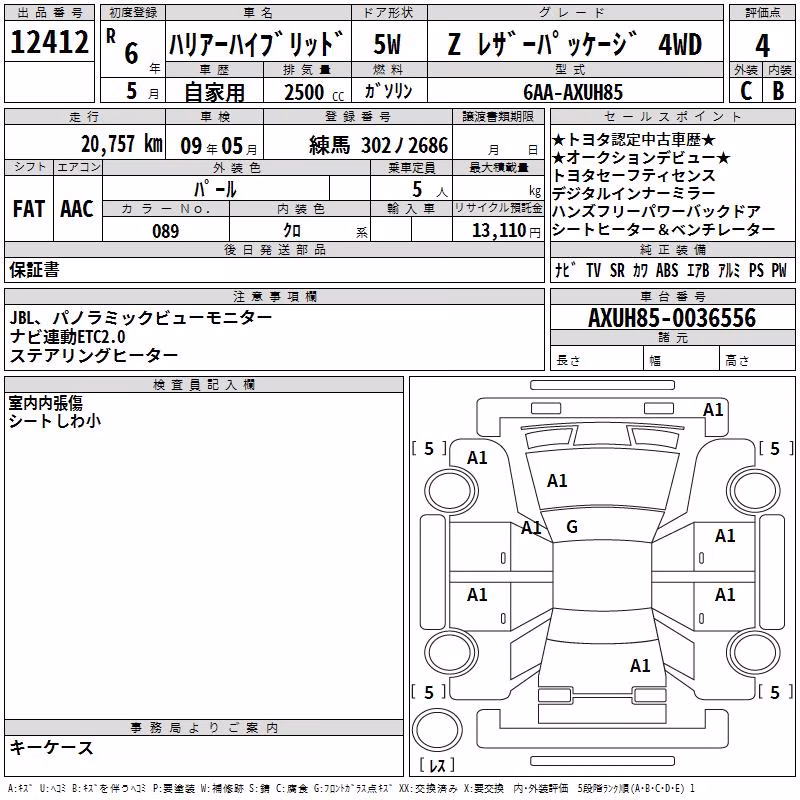This screenshot has height=800, width=800.
Task: Click the A1 mark on the hood
Action: tap(557, 481)
